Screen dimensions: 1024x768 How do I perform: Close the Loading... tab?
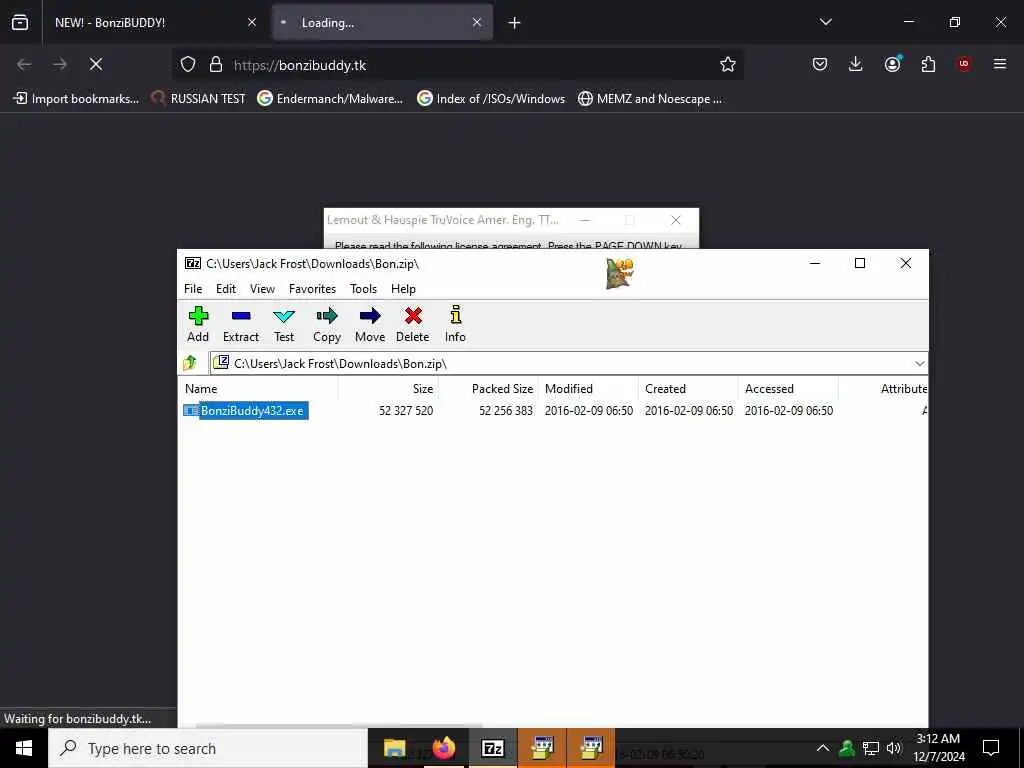point(477,23)
